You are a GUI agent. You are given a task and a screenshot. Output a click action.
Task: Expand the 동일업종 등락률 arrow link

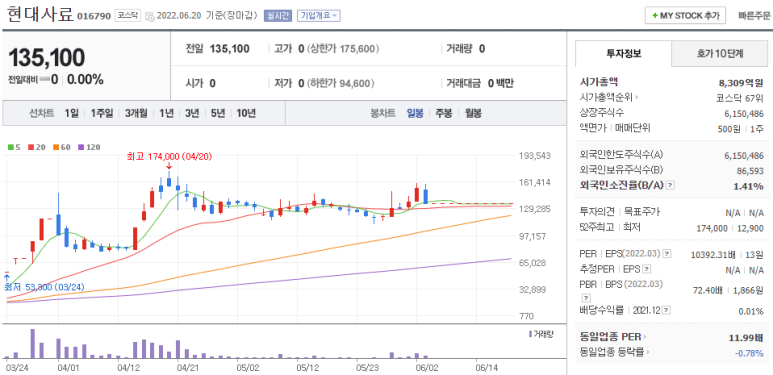pyautogui.click(x=648, y=352)
